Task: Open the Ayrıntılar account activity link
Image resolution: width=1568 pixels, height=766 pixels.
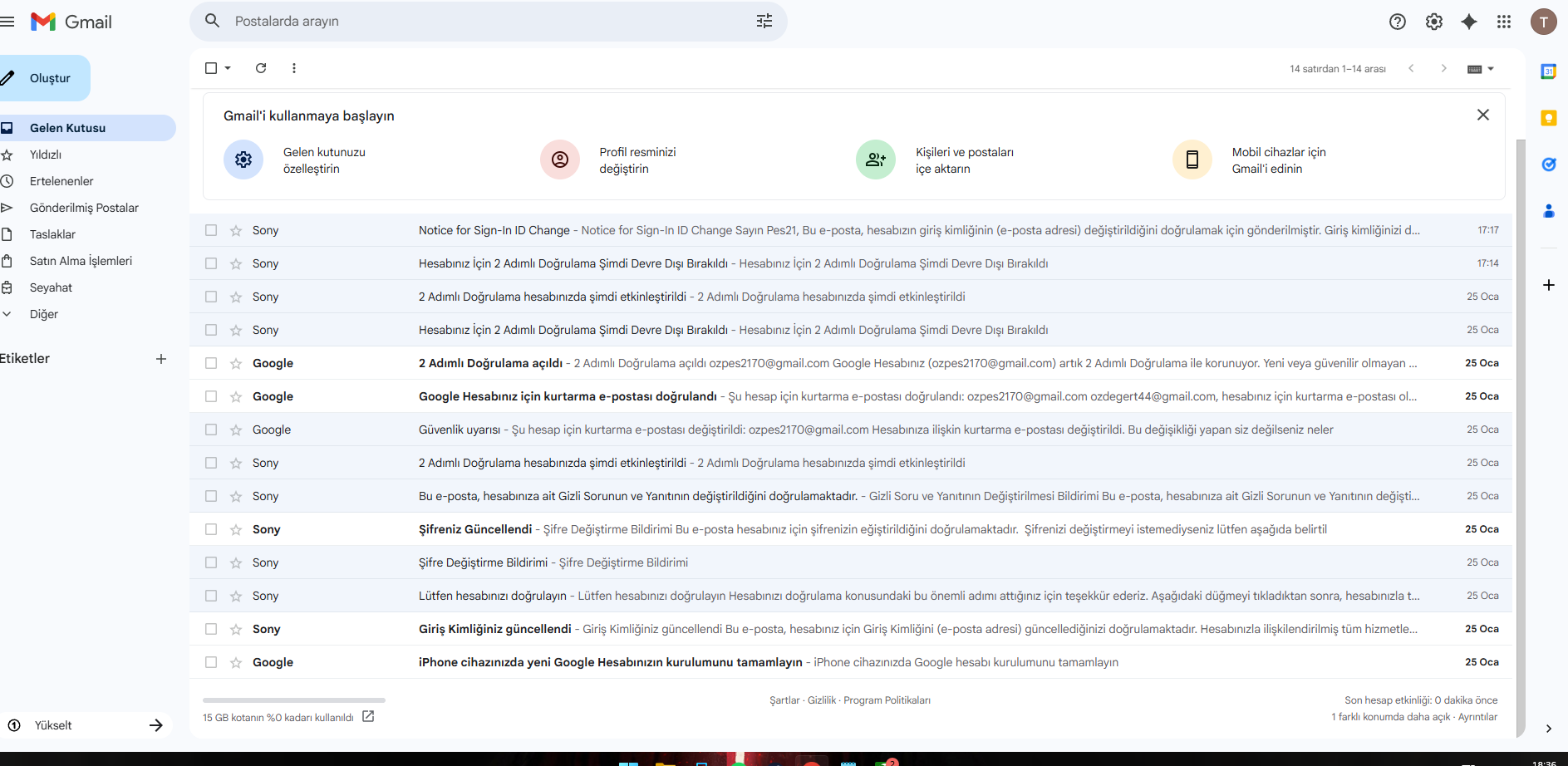Action: pyautogui.click(x=1477, y=717)
